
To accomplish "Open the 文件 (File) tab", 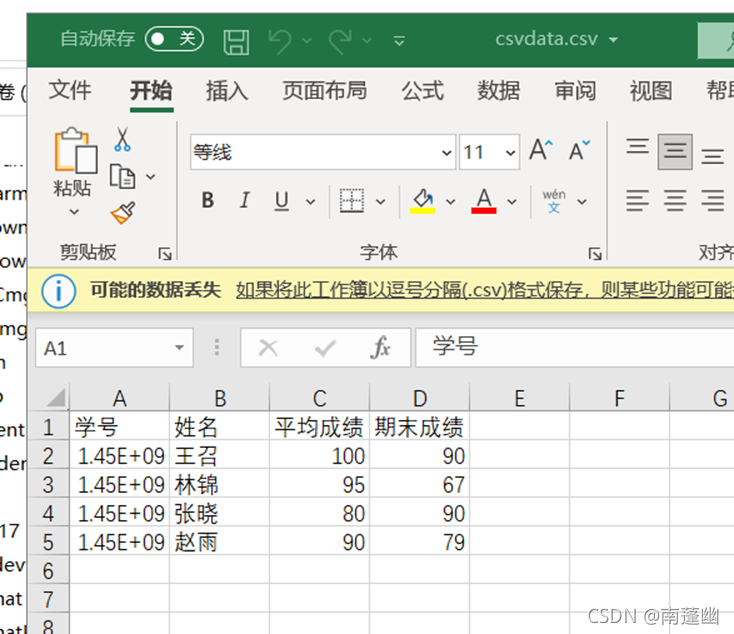I will [x=70, y=90].
